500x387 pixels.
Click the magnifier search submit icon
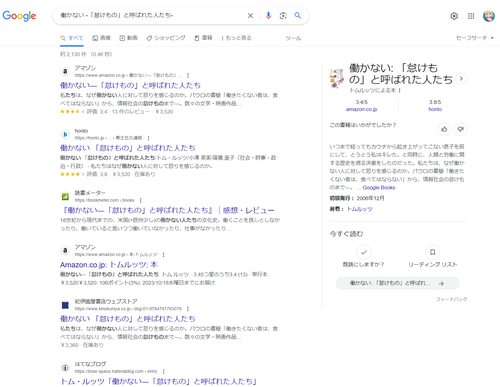click(298, 15)
